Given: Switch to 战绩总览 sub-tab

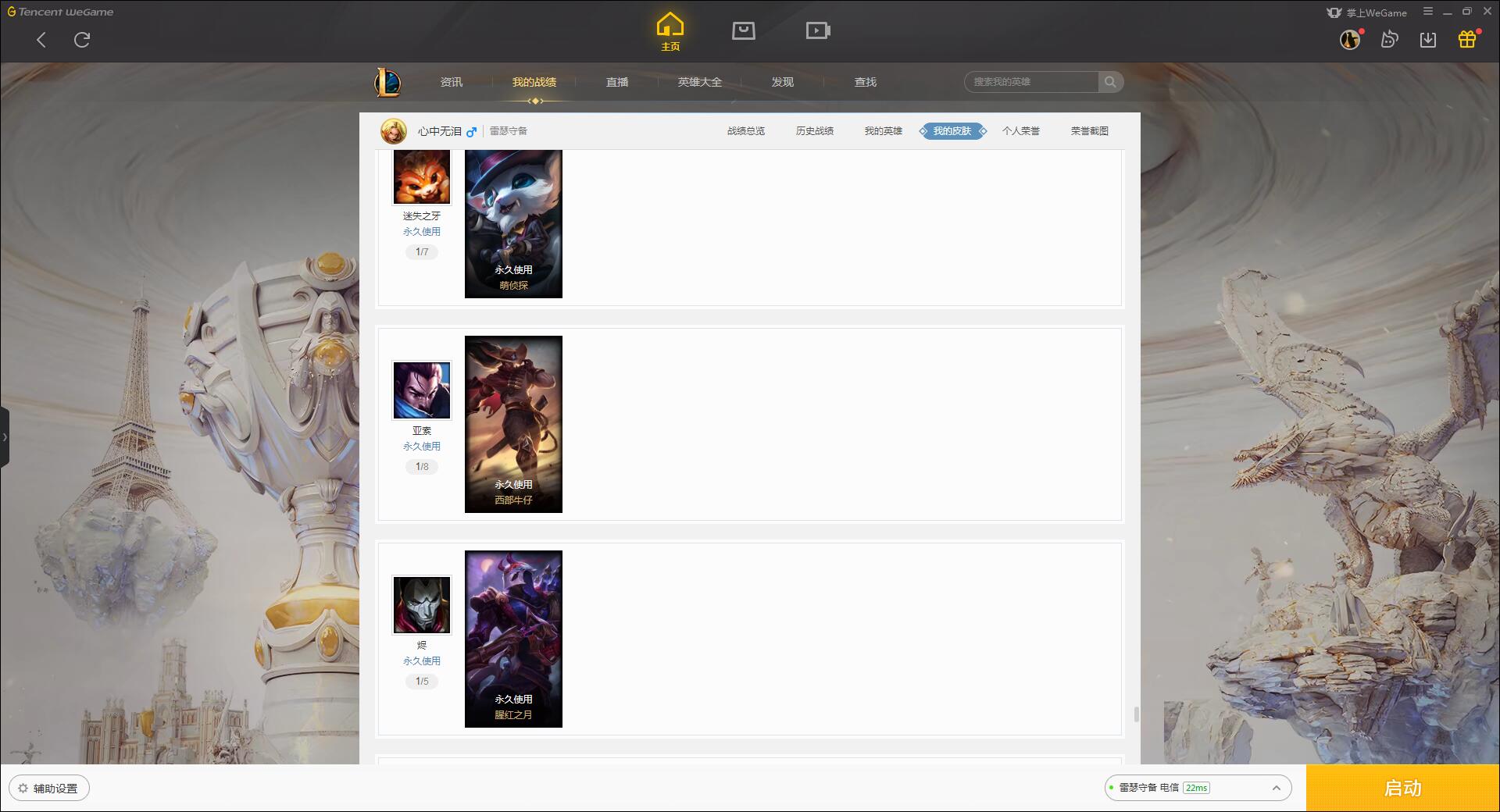Looking at the screenshot, I should 746,131.
